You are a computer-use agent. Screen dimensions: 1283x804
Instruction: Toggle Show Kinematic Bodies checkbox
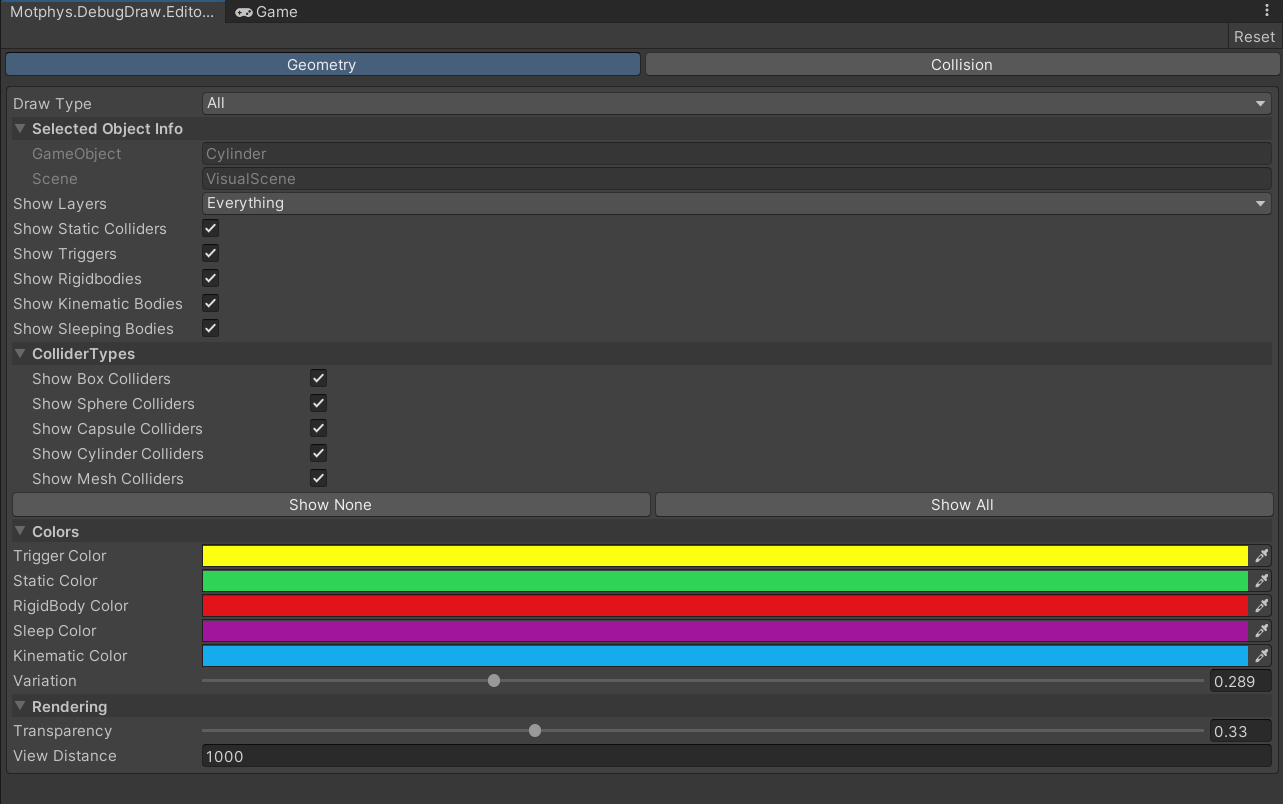point(211,303)
